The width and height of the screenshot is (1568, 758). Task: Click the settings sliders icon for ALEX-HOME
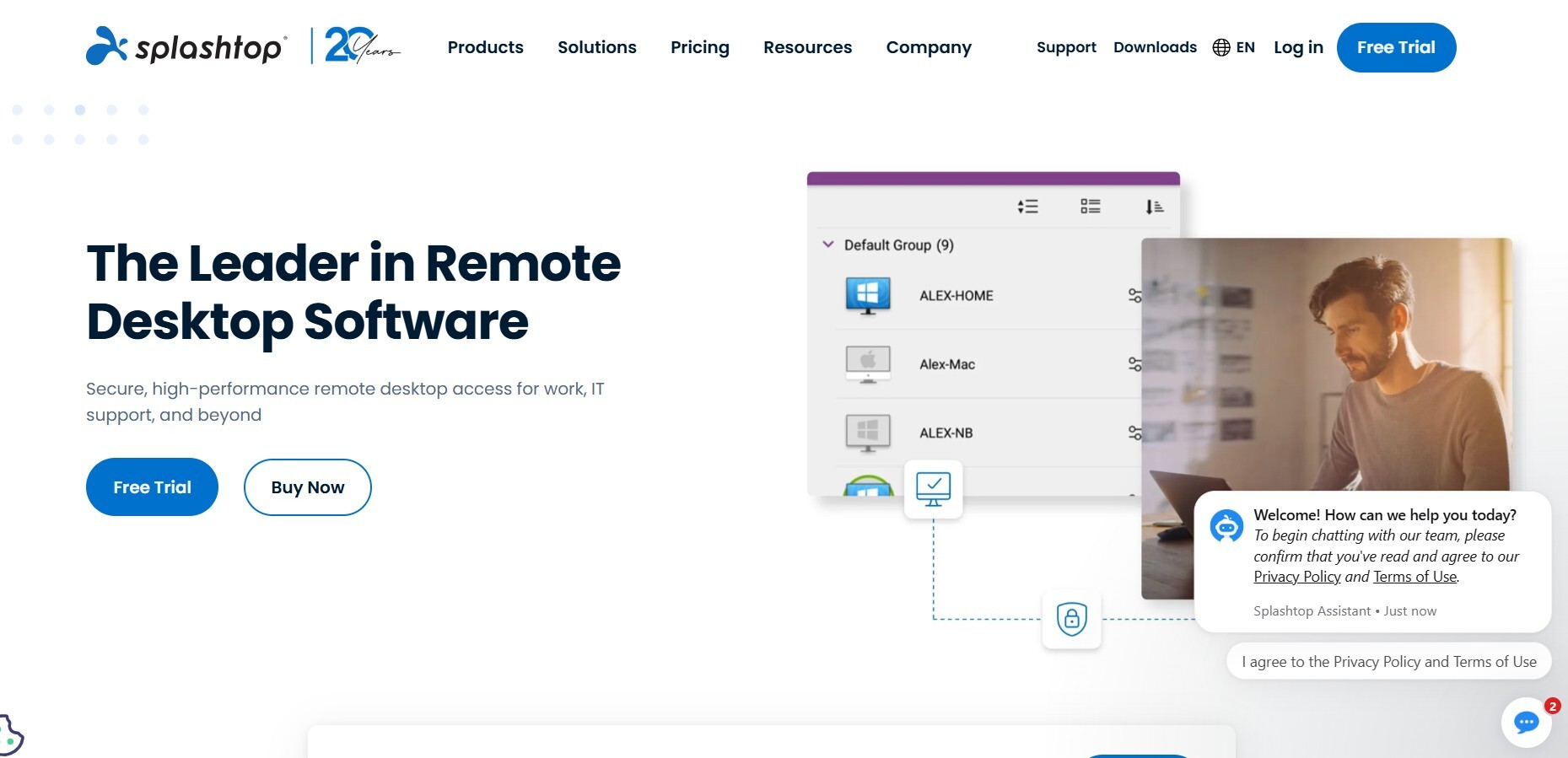pos(1134,295)
